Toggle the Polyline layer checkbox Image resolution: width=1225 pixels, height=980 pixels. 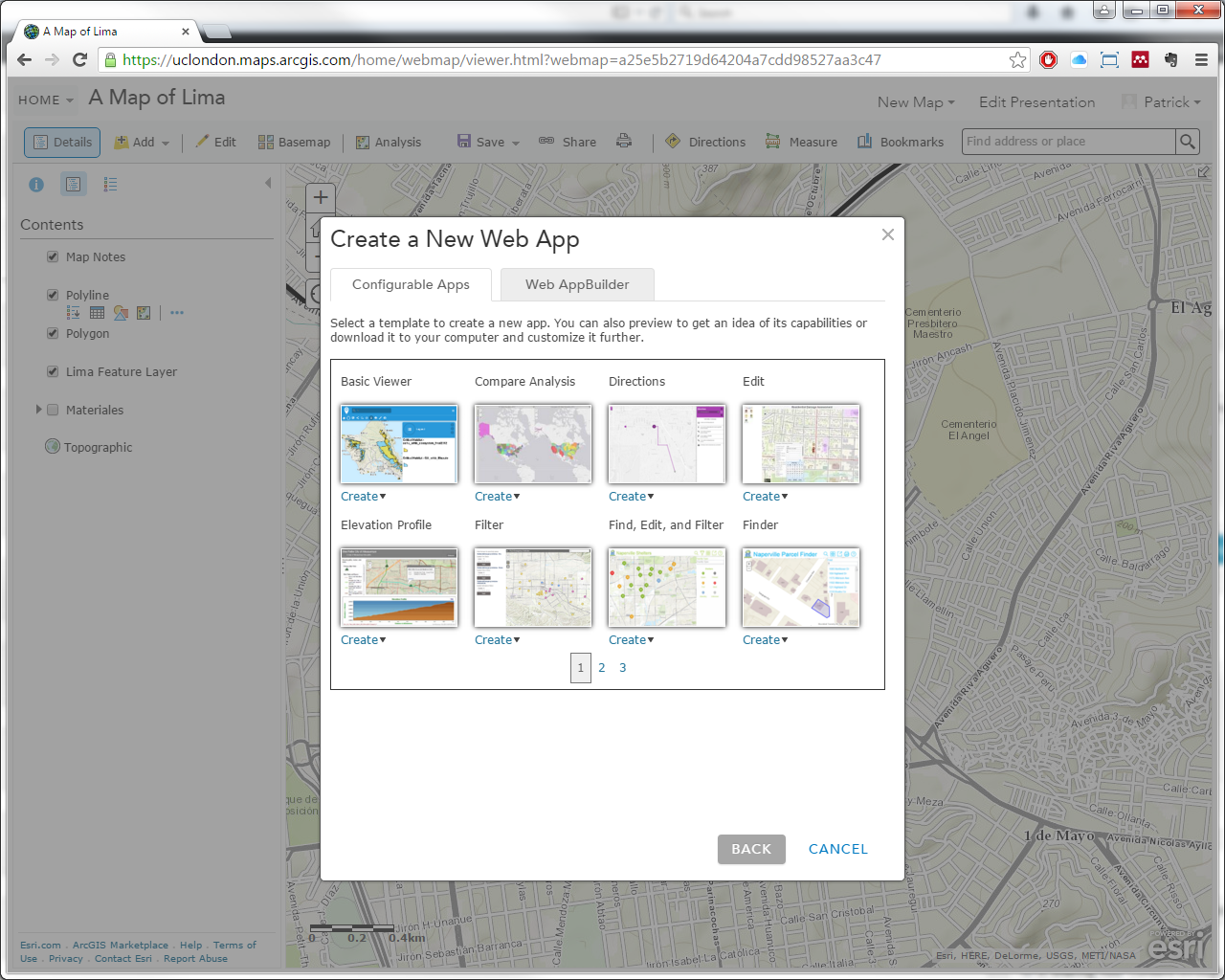(53, 295)
